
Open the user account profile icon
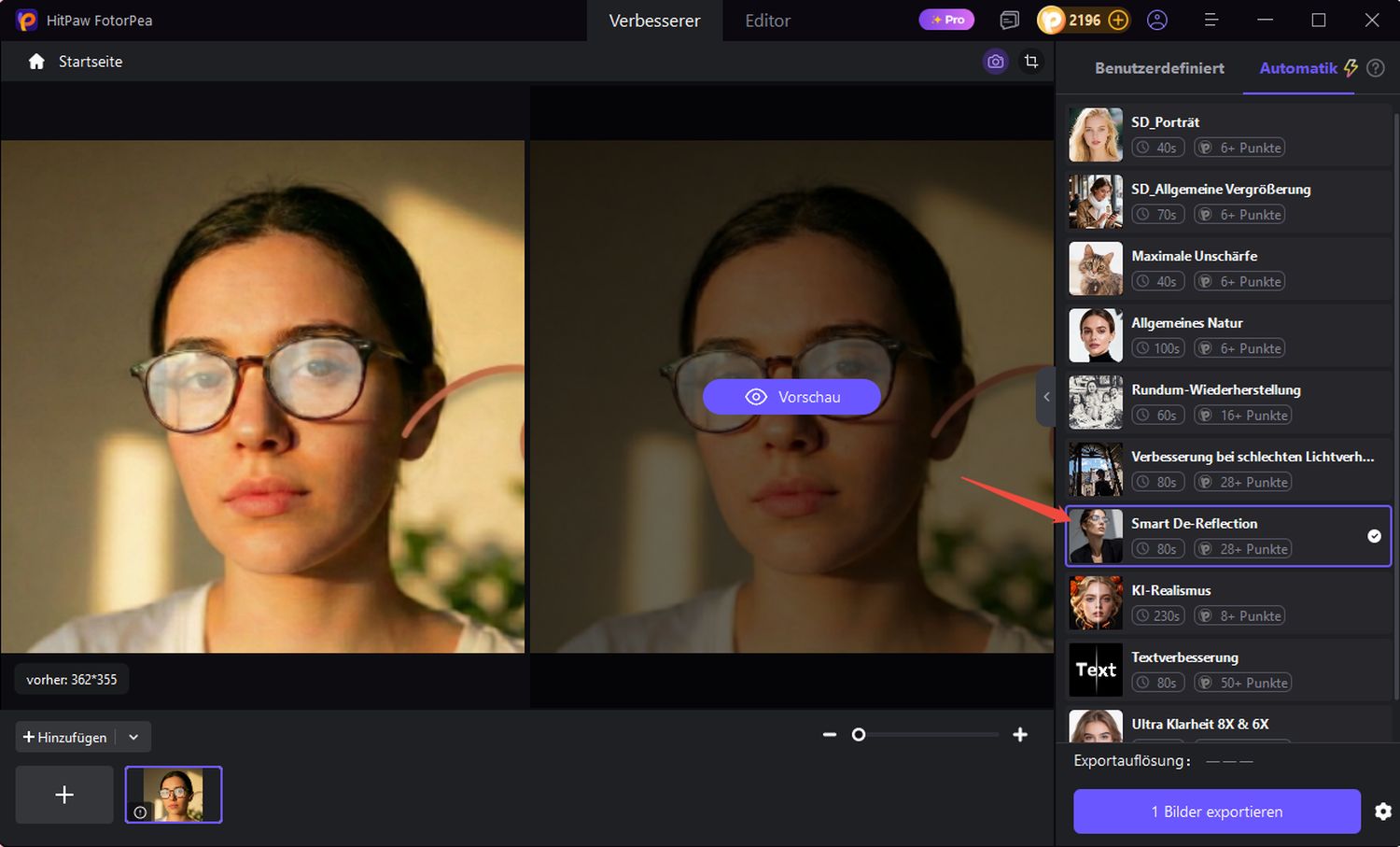(1157, 20)
